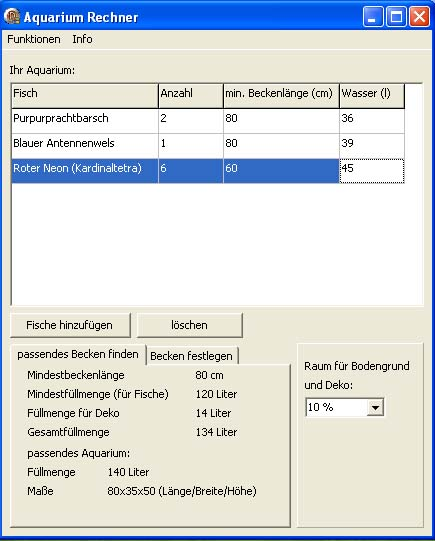Select the Blauer Antennenwels row

(208, 146)
